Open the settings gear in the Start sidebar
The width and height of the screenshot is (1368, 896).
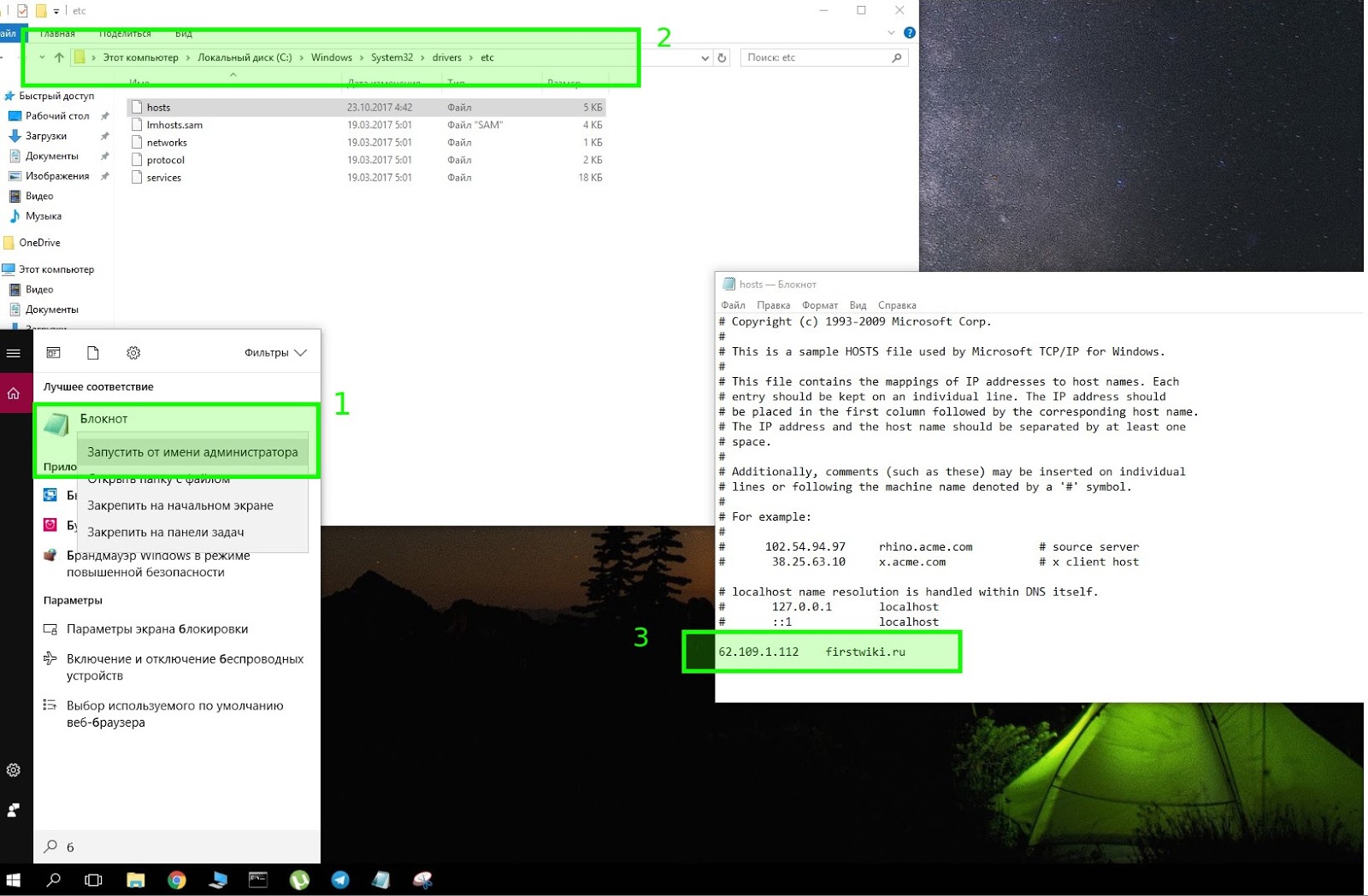[x=14, y=770]
